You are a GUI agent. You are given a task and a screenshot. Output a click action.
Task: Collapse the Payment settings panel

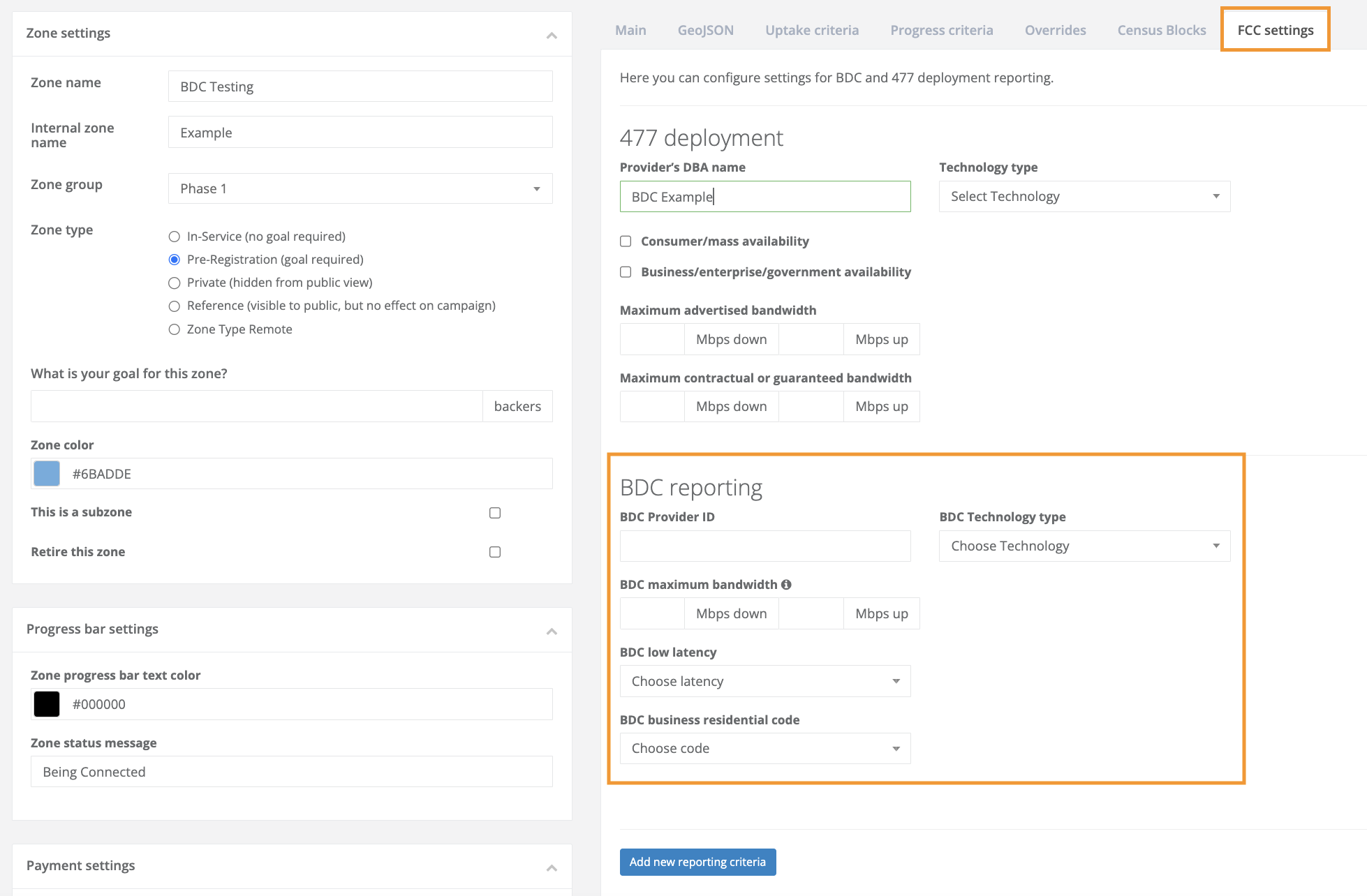point(552,867)
